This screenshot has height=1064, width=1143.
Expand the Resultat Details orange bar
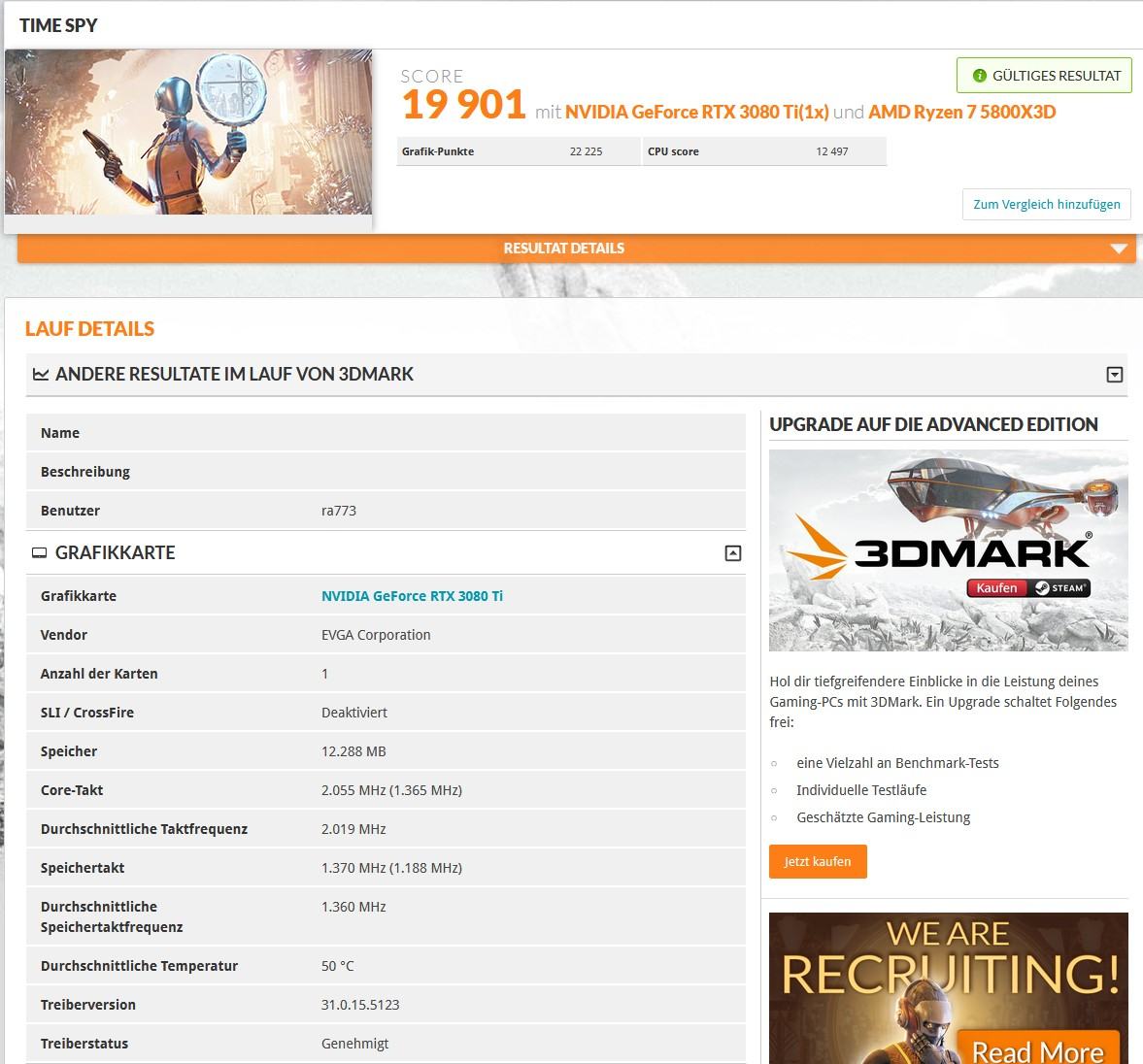pos(577,249)
